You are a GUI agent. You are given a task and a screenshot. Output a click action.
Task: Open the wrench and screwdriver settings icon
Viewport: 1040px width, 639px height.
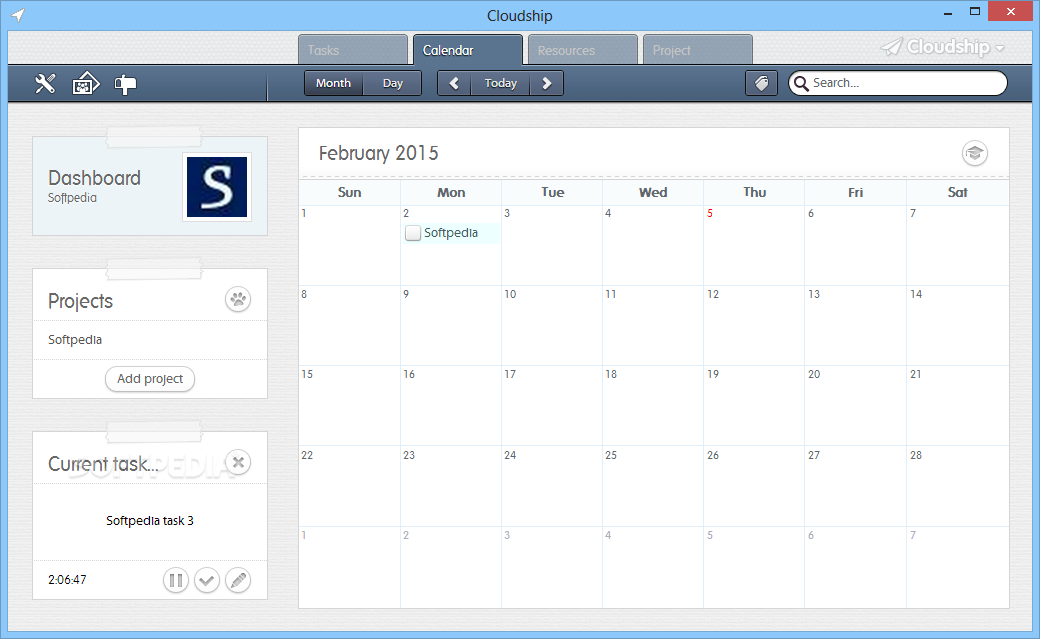[x=45, y=84]
